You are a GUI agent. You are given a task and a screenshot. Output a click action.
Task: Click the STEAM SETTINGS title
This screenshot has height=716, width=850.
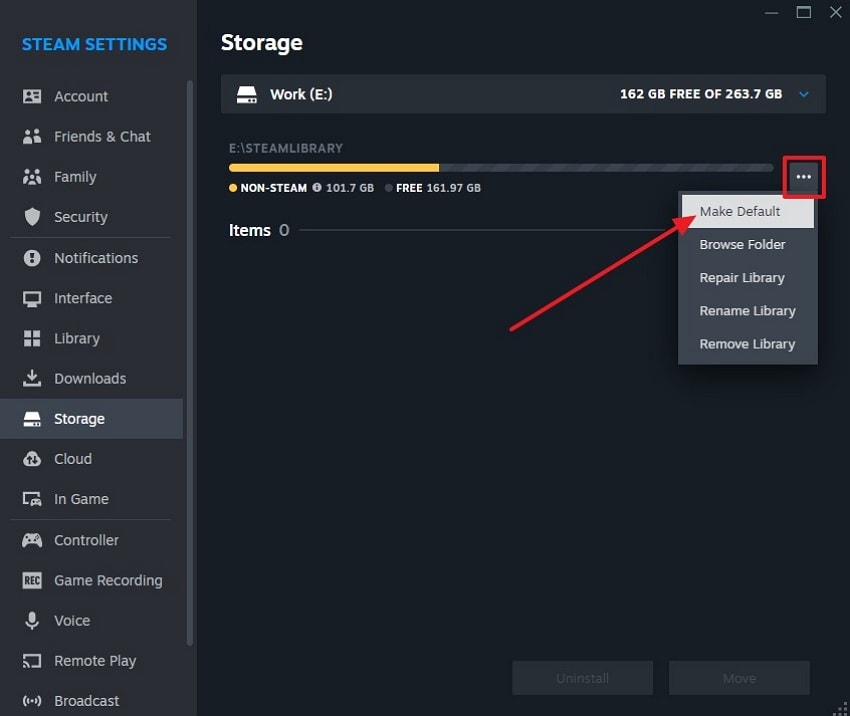94,44
